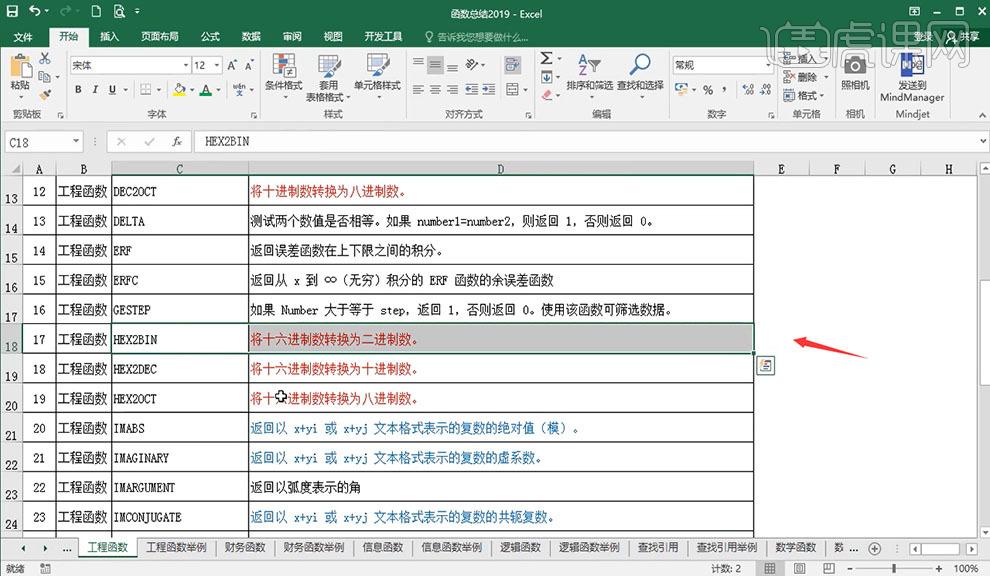
Task: Click the 共享 (Share) button
Action: 962,37
